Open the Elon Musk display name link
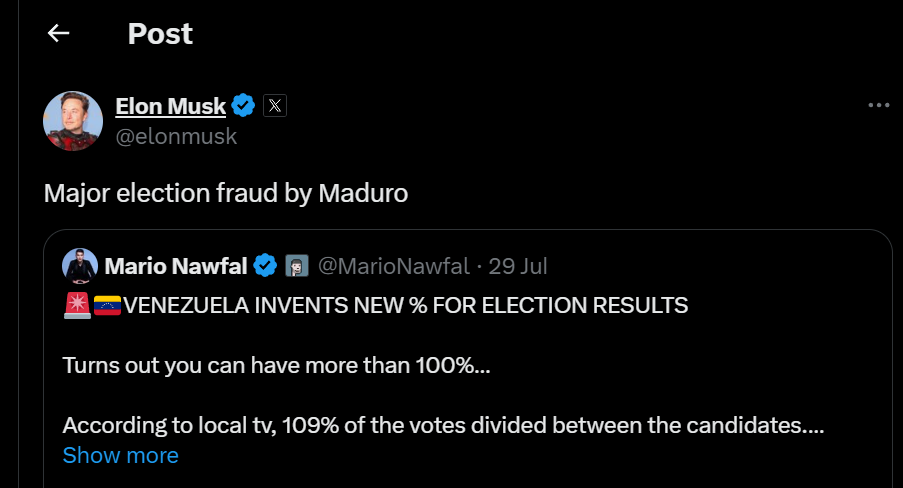Image resolution: width=903 pixels, height=488 pixels. (170, 106)
